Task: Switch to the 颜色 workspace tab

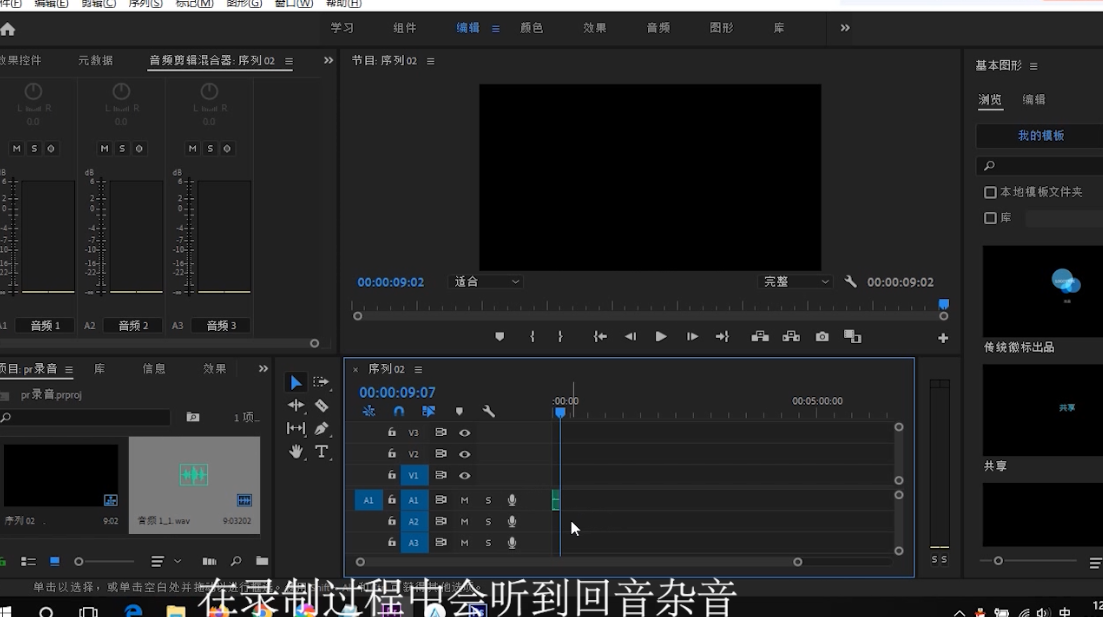Action: click(x=531, y=28)
